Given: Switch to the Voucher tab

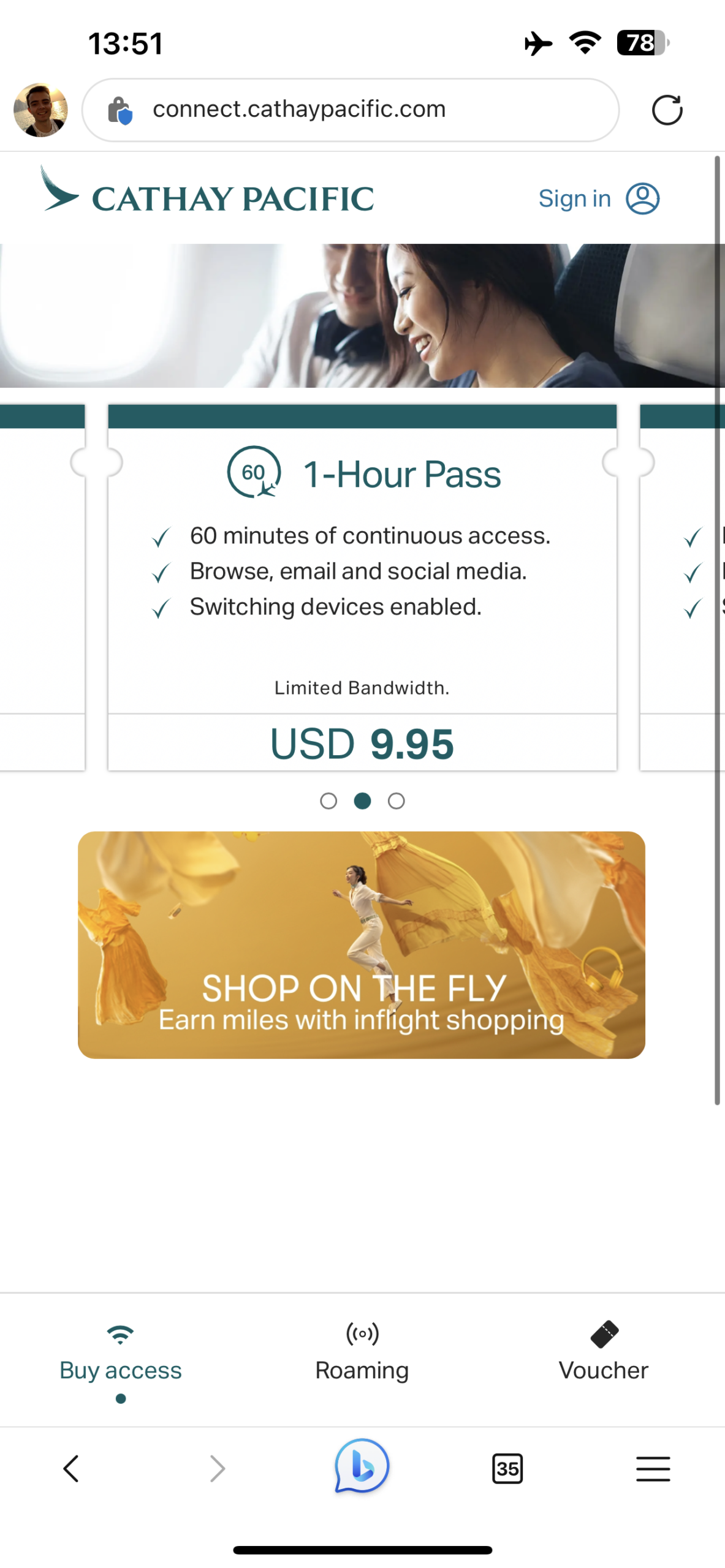Looking at the screenshot, I should pyautogui.click(x=603, y=1351).
